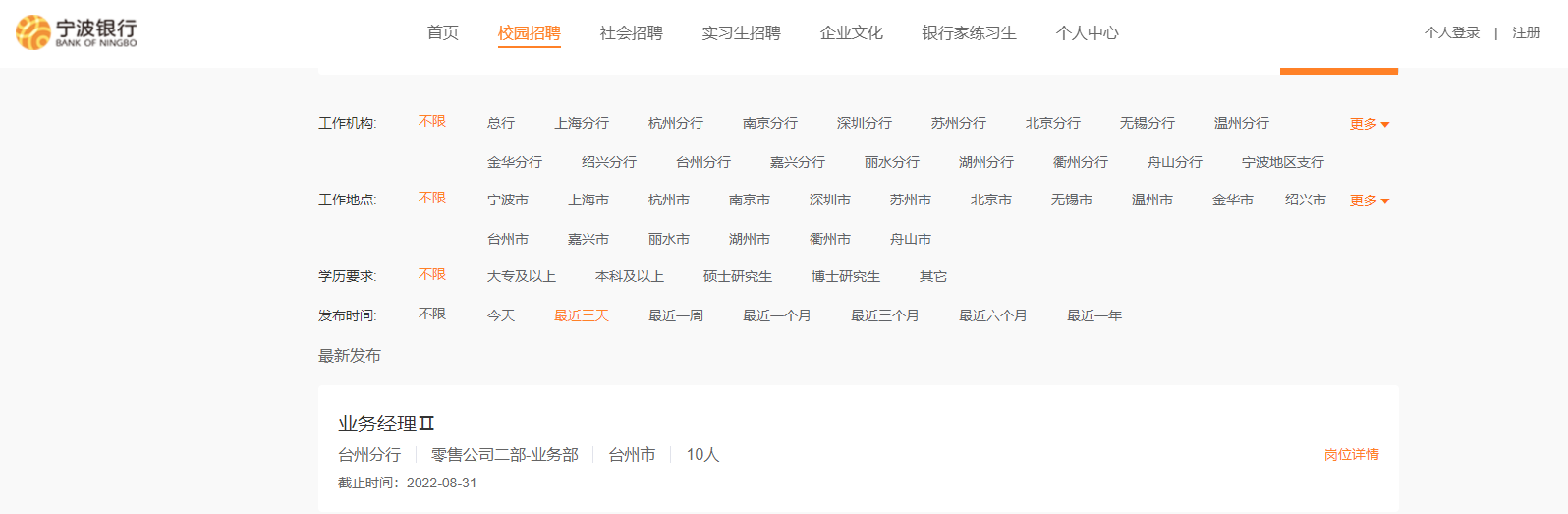The image size is (1568, 514).
Task: Click the 个人登录 link
Action: point(1452,32)
